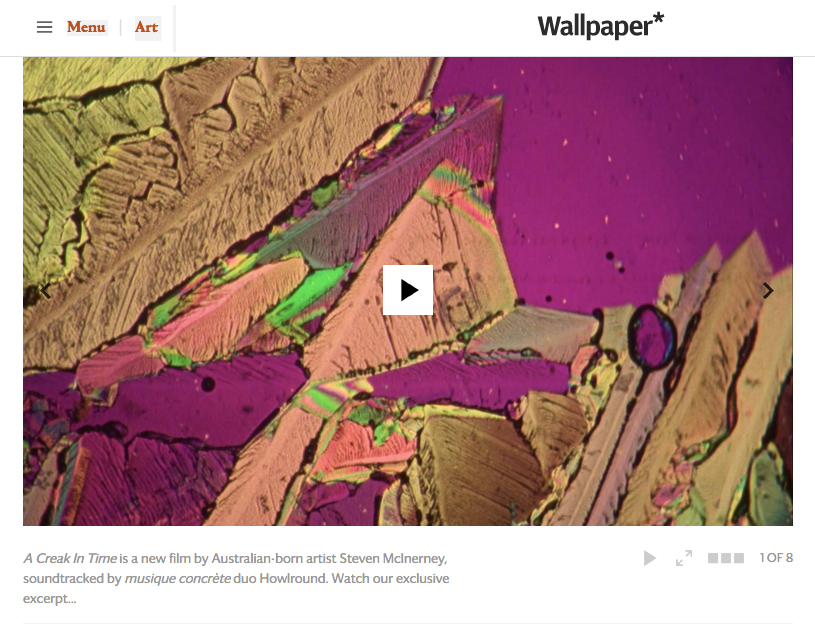
Task: Go to the Art section
Action: [x=147, y=27]
